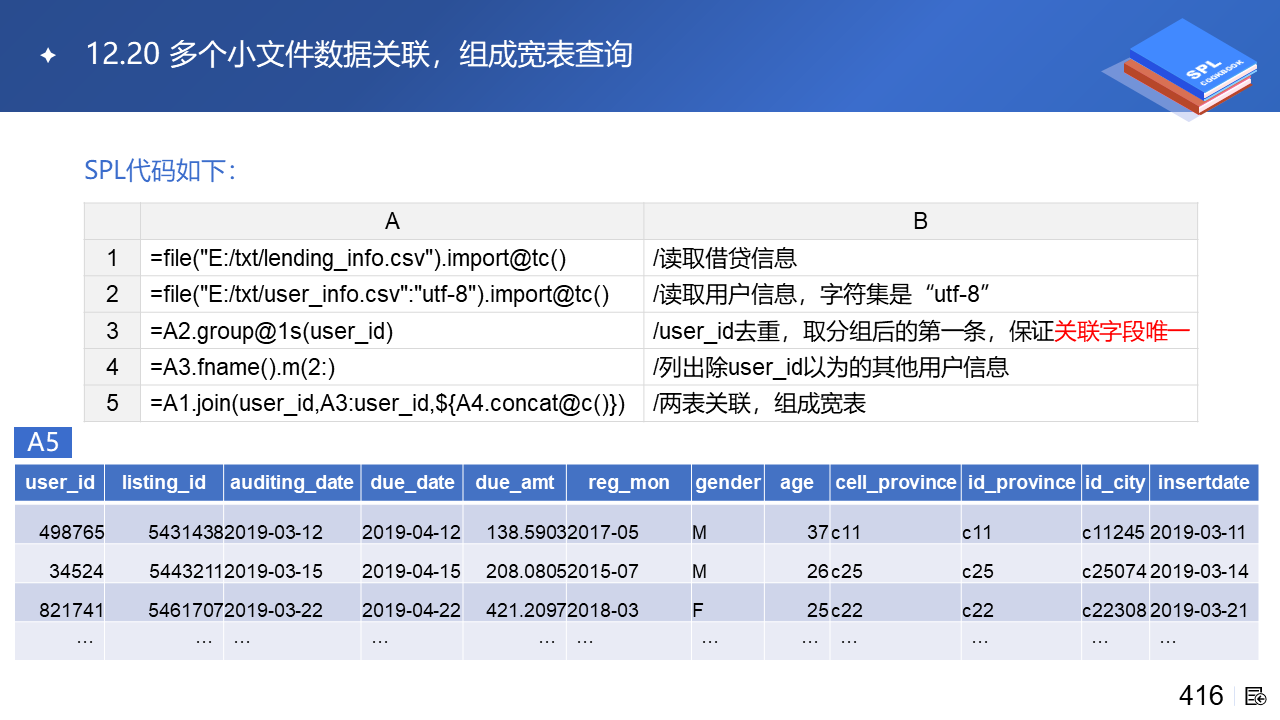This screenshot has height=720, width=1280.
Task: Select row number 3 in code grid
Action: point(112,331)
